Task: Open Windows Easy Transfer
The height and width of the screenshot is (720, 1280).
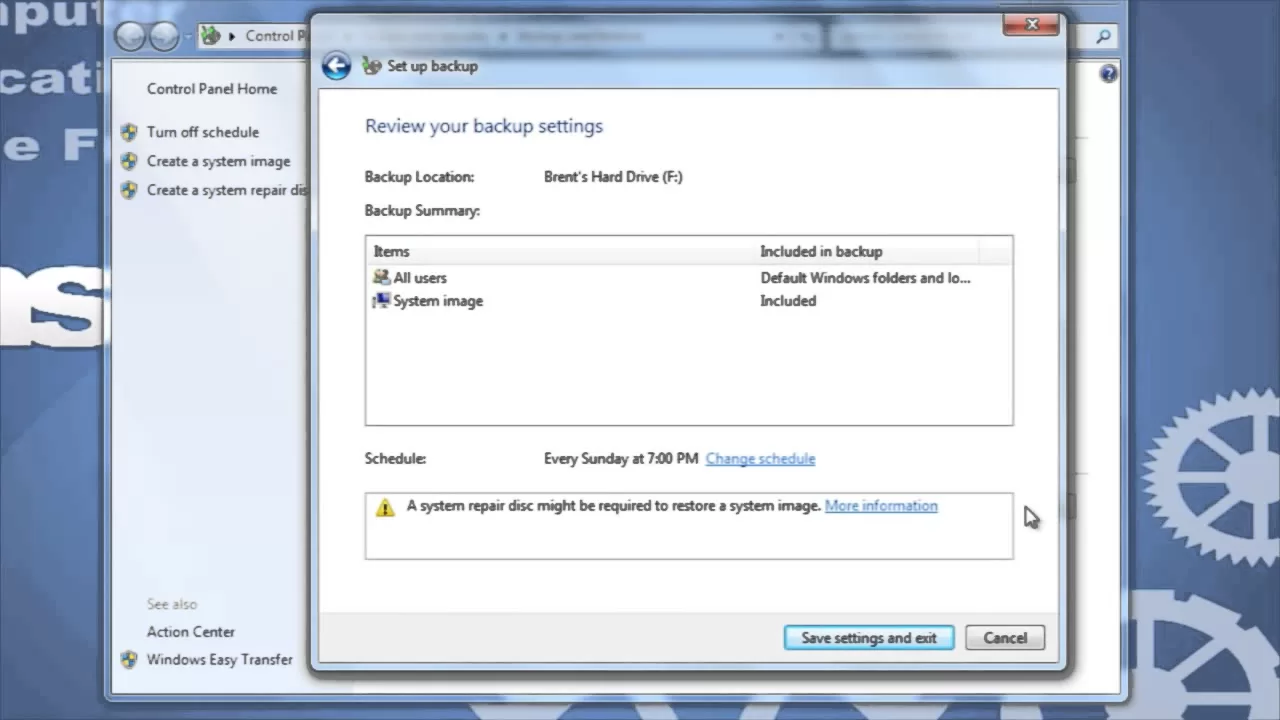Action: click(x=220, y=660)
